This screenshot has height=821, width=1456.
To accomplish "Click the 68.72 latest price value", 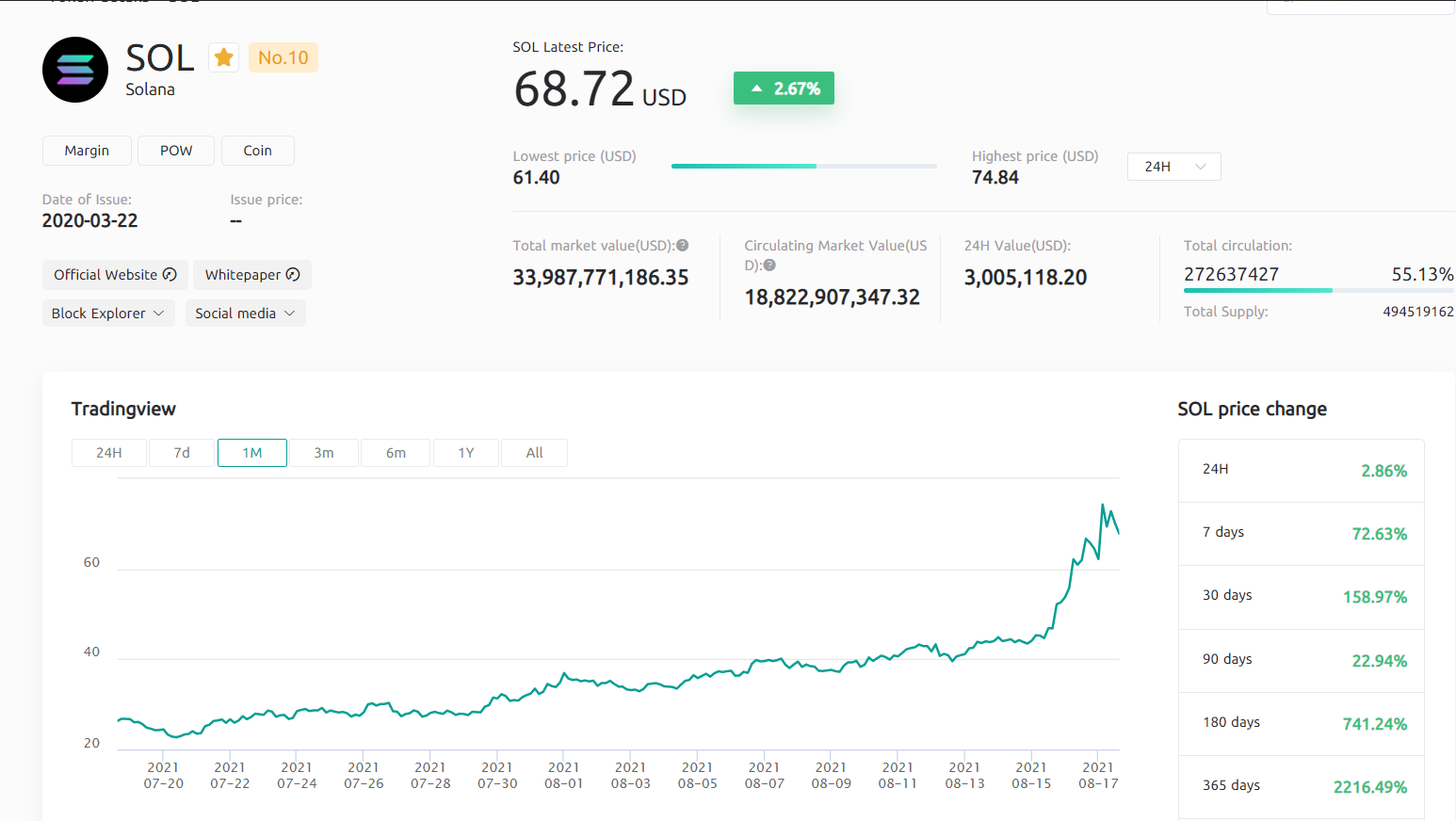I will (574, 89).
